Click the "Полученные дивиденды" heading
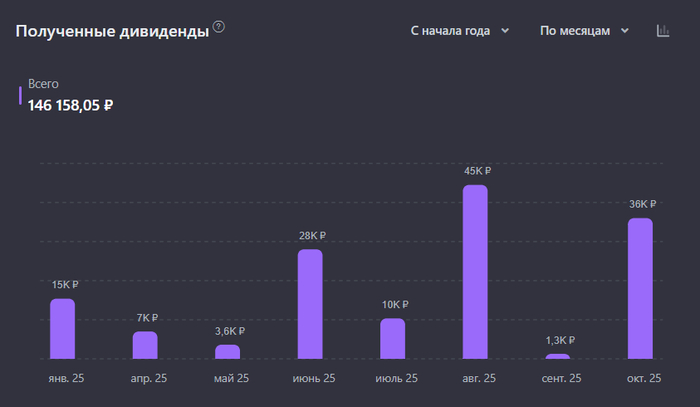This screenshot has width=700, height=407. 111,31
